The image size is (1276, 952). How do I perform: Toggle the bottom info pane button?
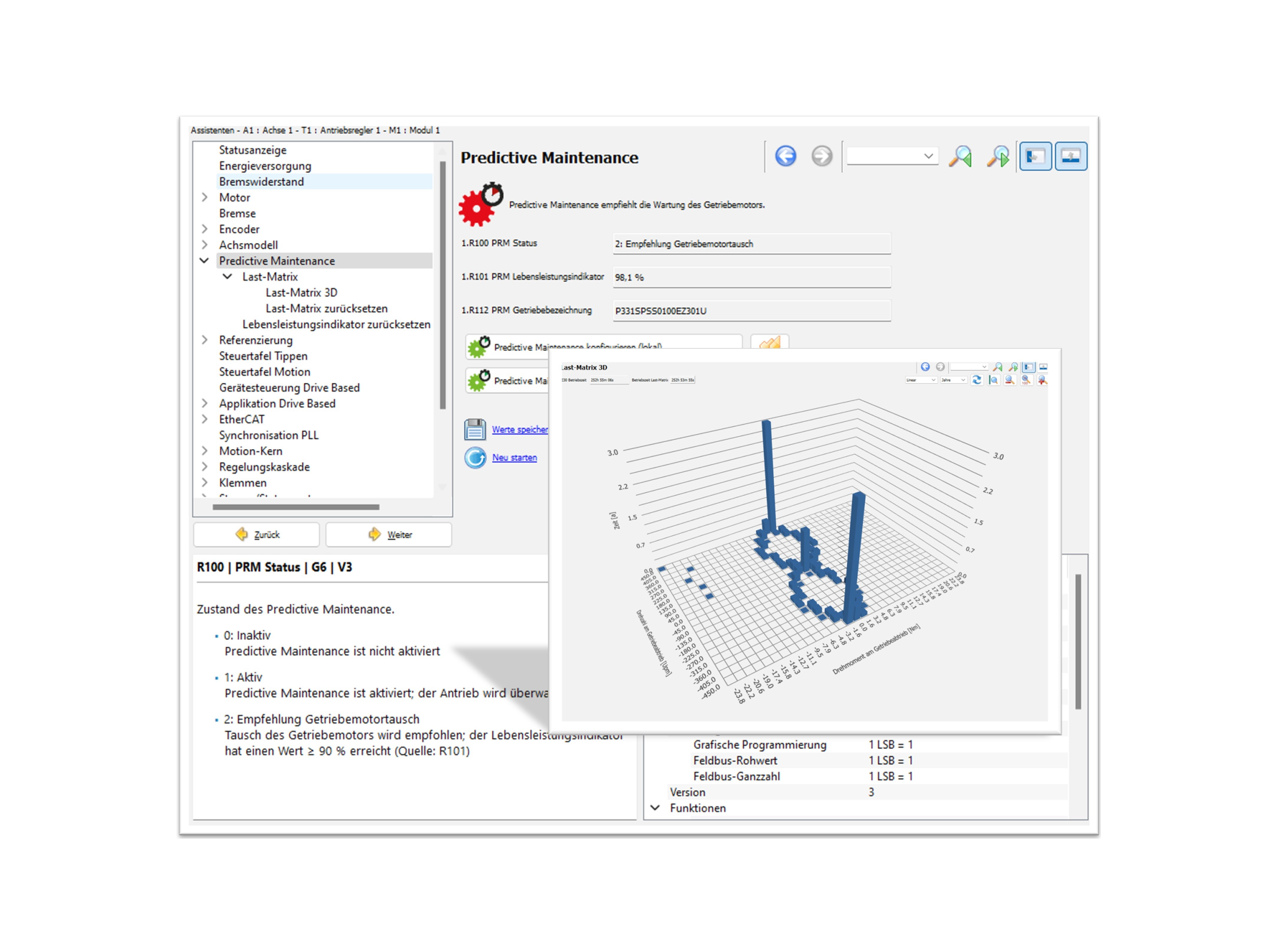click(x=1071, y=156)
